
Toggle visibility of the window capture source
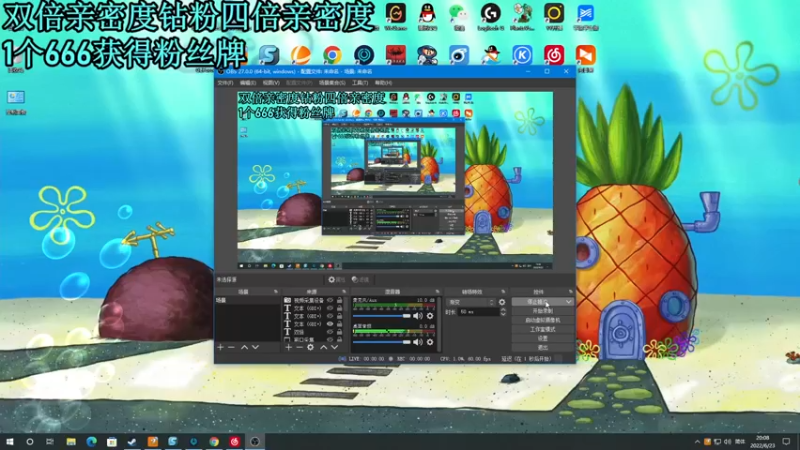click(x=330, y=339)
